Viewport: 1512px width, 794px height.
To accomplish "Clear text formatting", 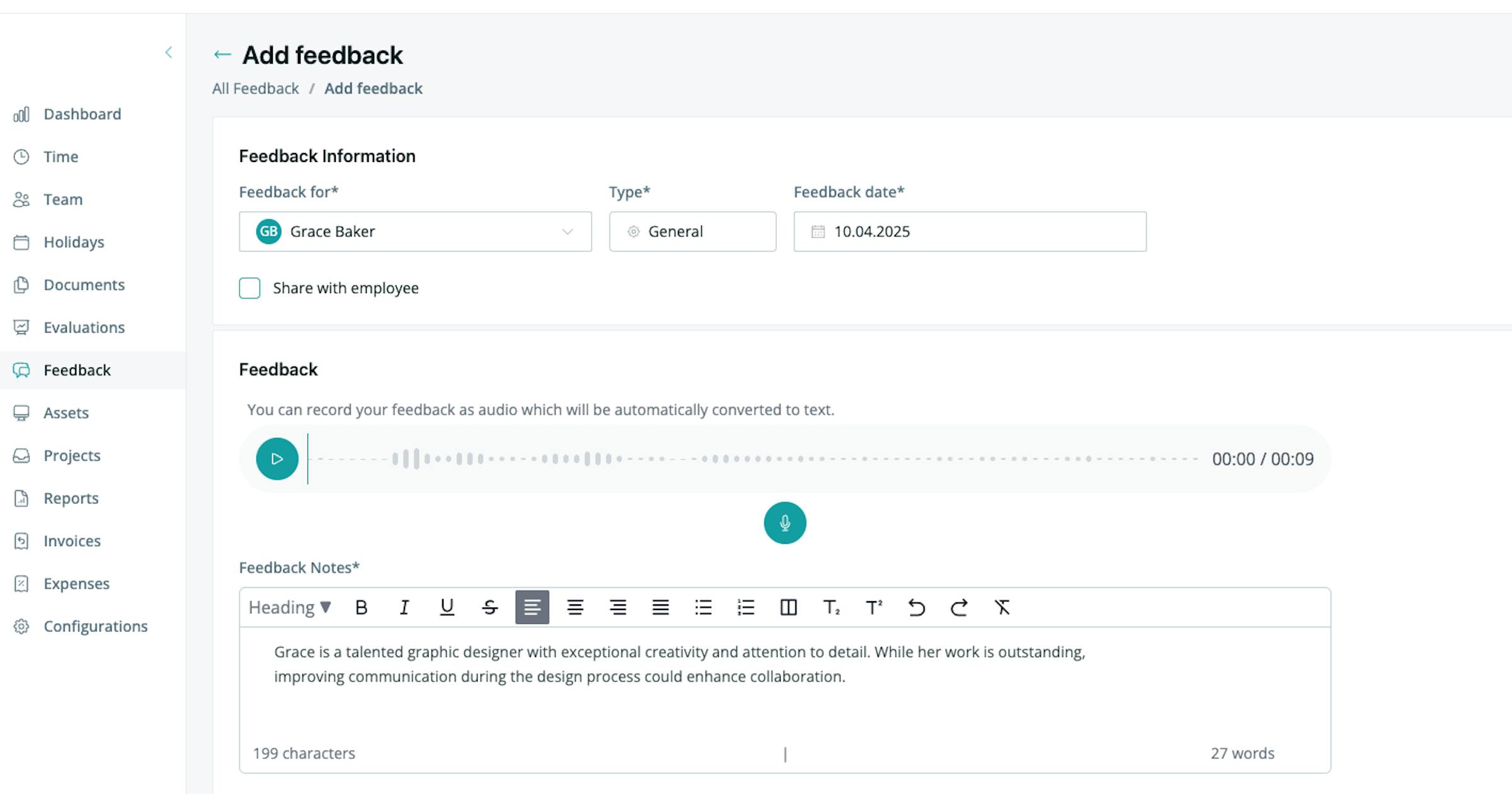I will click(1002, 607).
